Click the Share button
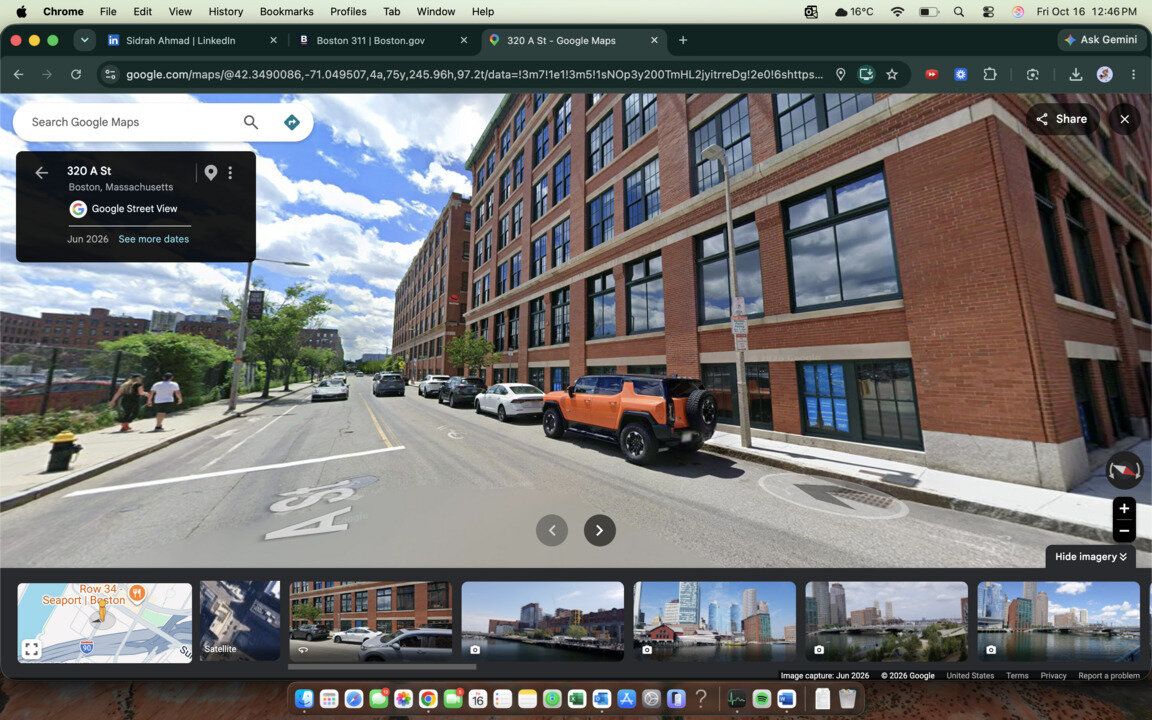This screenshot has width=1152, height=720. pyautogui.click(x=1062, y=119)
